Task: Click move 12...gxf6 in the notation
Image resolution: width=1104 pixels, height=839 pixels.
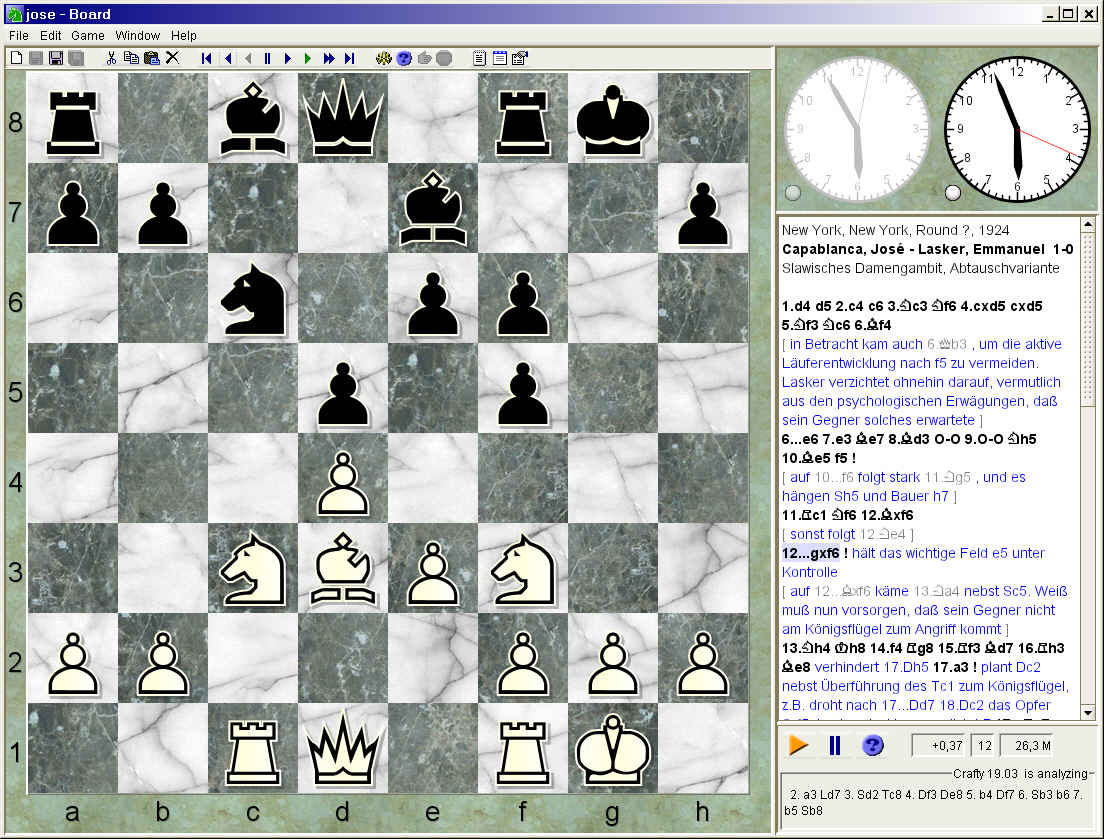Action: (812, 553)
